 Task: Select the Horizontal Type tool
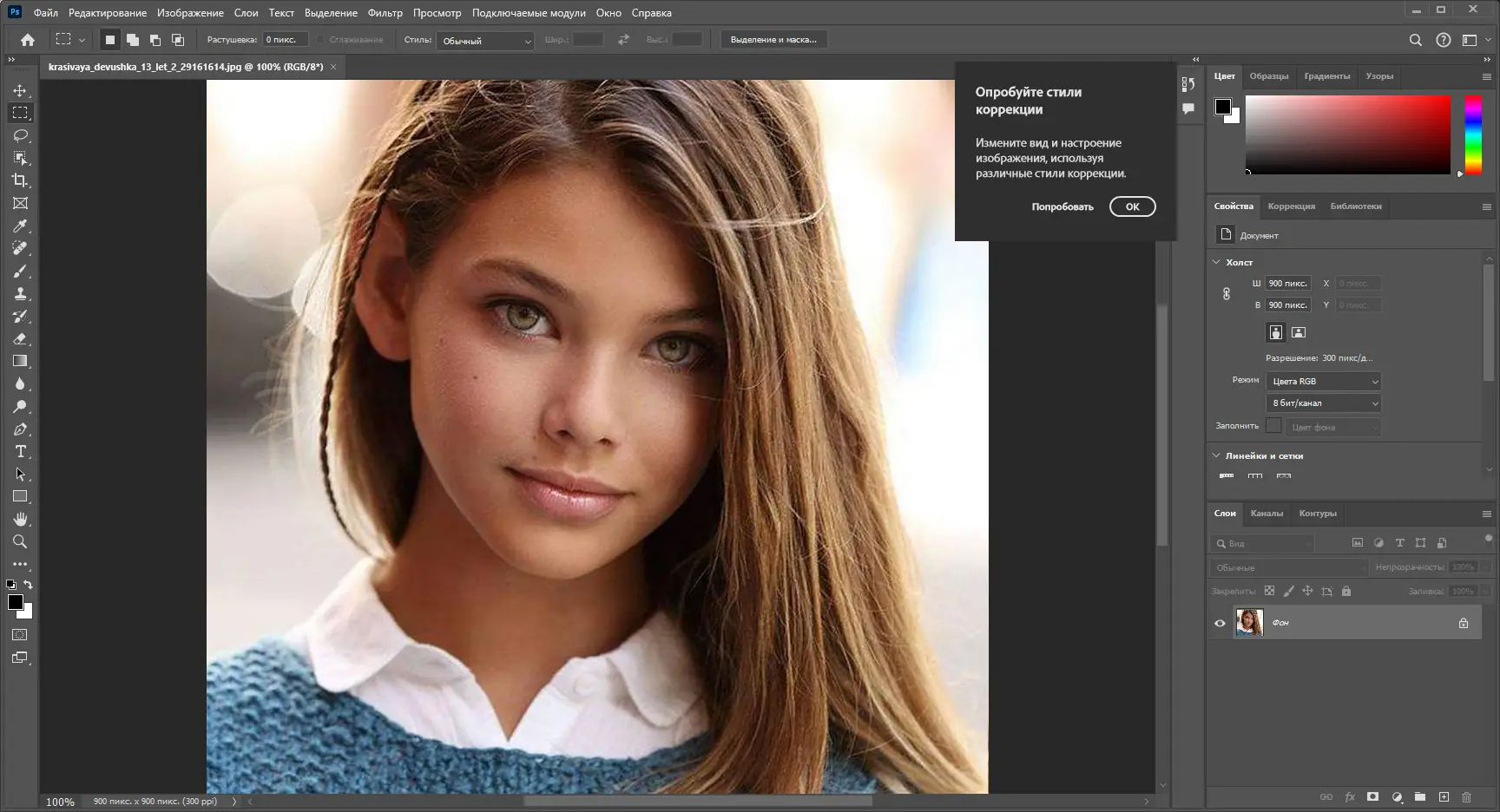(20, 451)
